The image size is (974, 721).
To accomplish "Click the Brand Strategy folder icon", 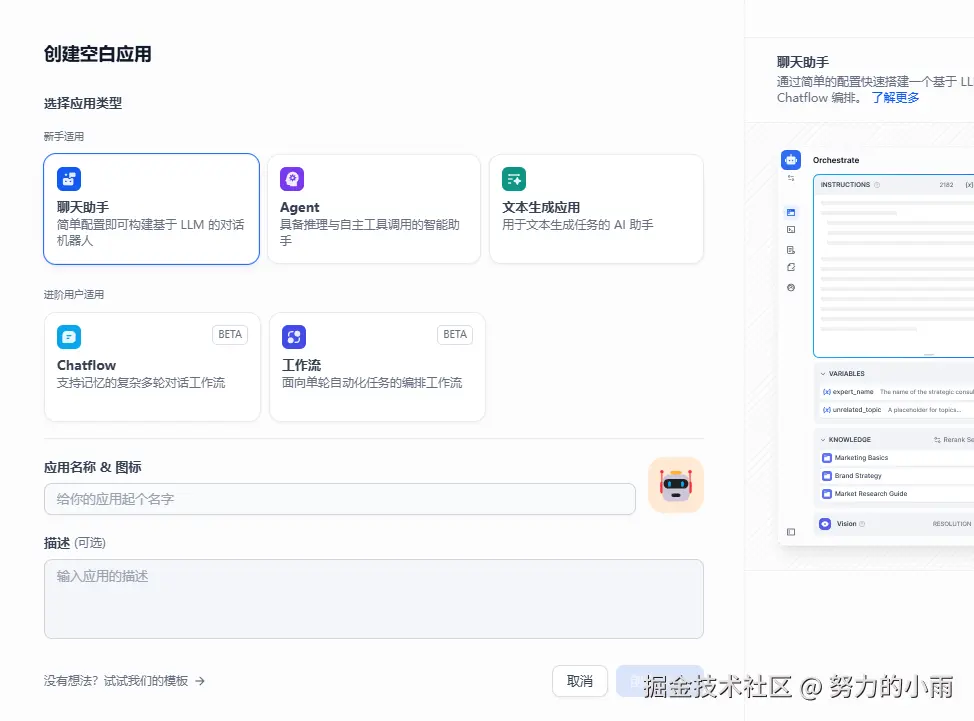I will coord(827,476).
